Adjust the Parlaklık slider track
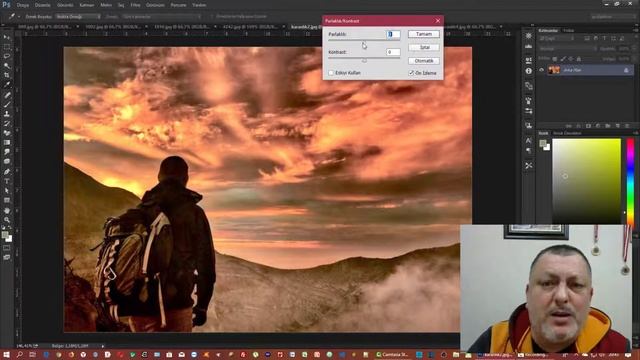This screenshot has height=360, width=640. tap(364, 40)
